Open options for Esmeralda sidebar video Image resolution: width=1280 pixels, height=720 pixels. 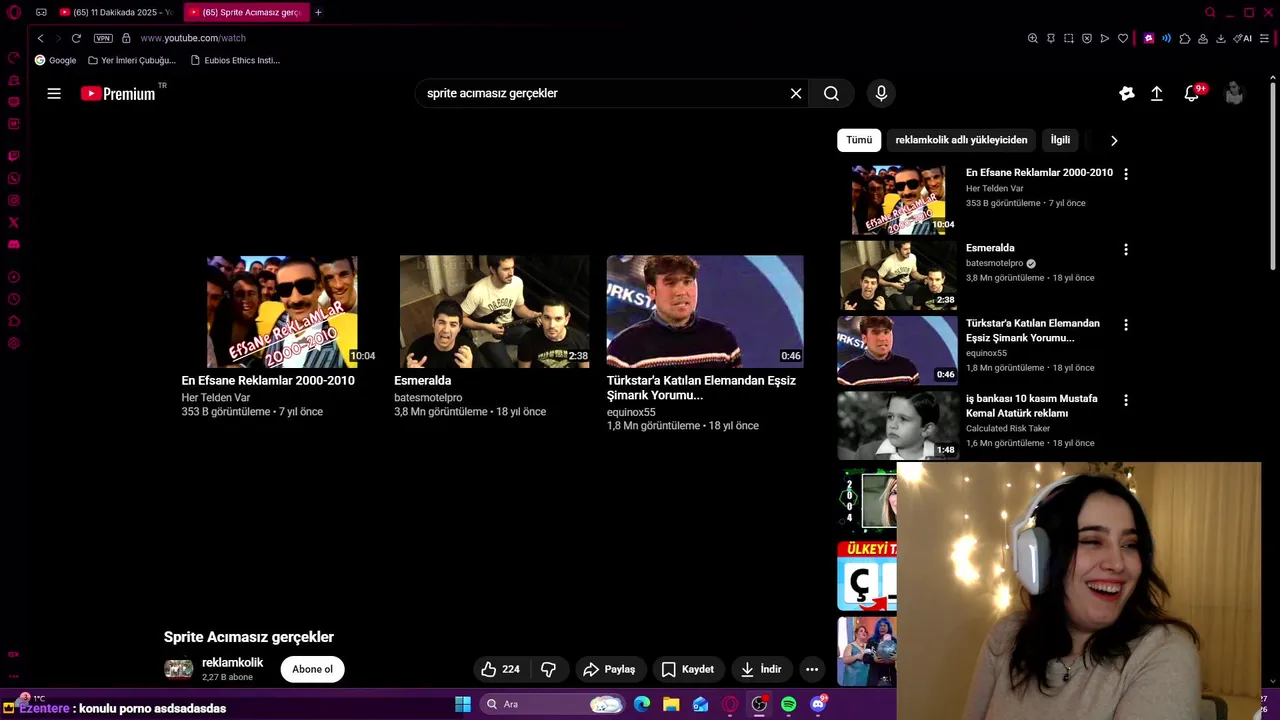[x=1126, y=249]
